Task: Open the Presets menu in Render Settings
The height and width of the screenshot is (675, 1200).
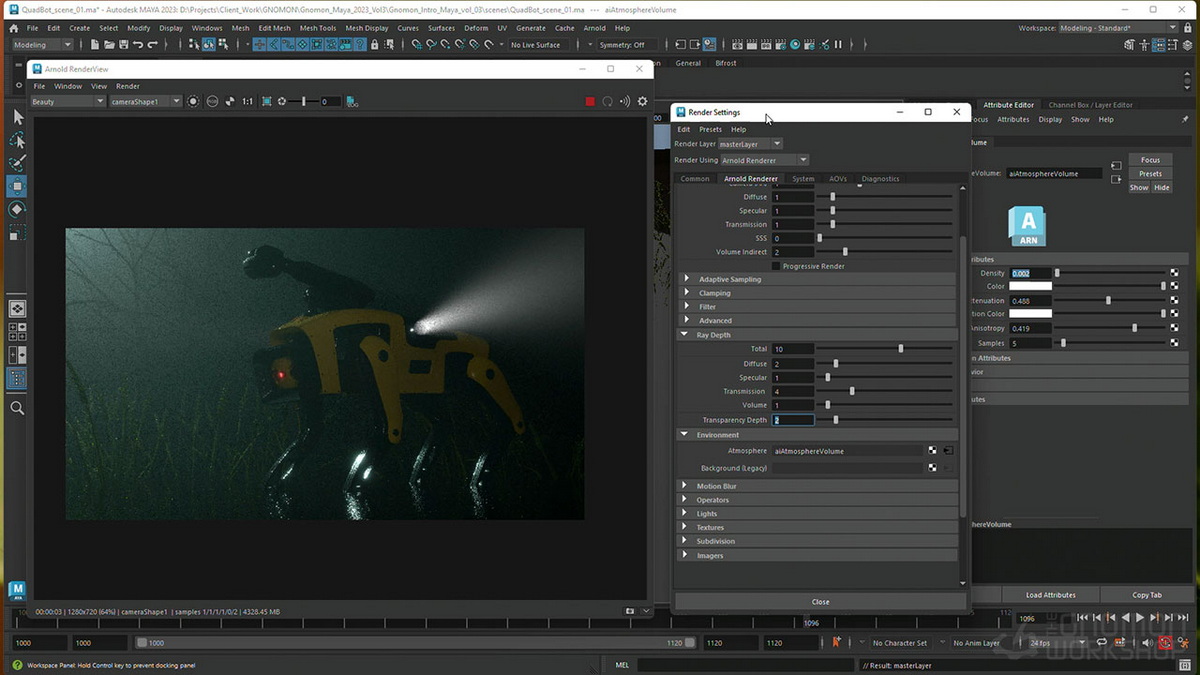Action: (710, 129)
